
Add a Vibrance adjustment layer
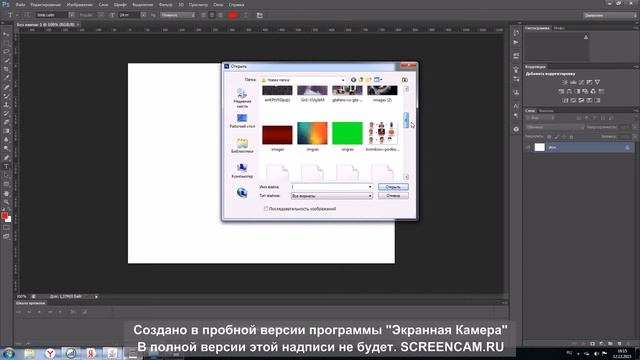pyautogui.click(x=598, y=82)
